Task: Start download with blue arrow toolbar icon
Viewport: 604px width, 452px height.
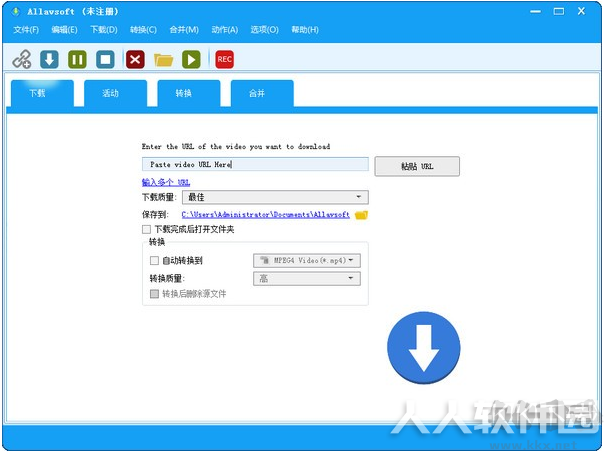Action: (x=49, y=59)
